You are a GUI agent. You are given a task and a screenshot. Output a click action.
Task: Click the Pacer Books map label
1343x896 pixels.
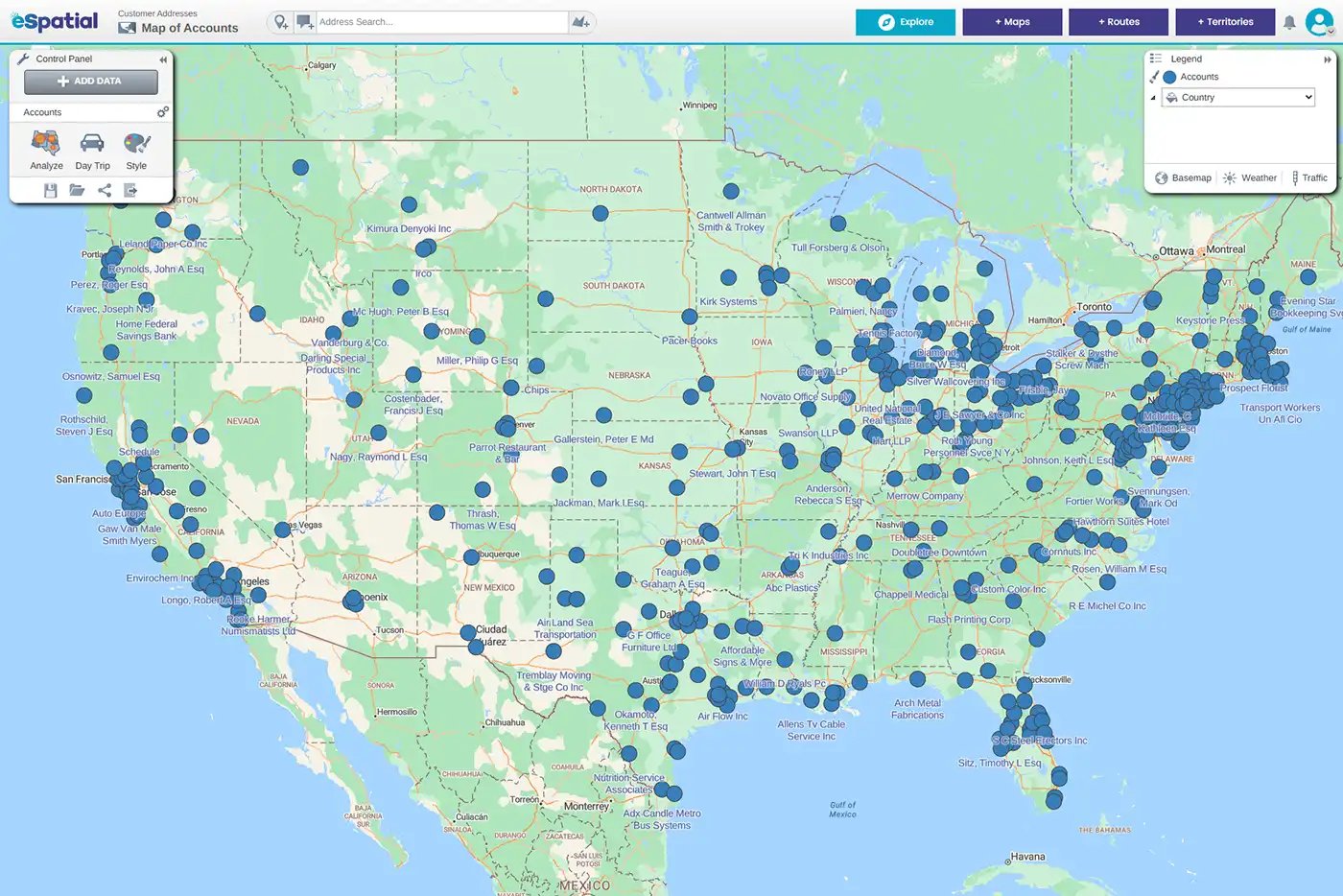(x=690, y=341)
